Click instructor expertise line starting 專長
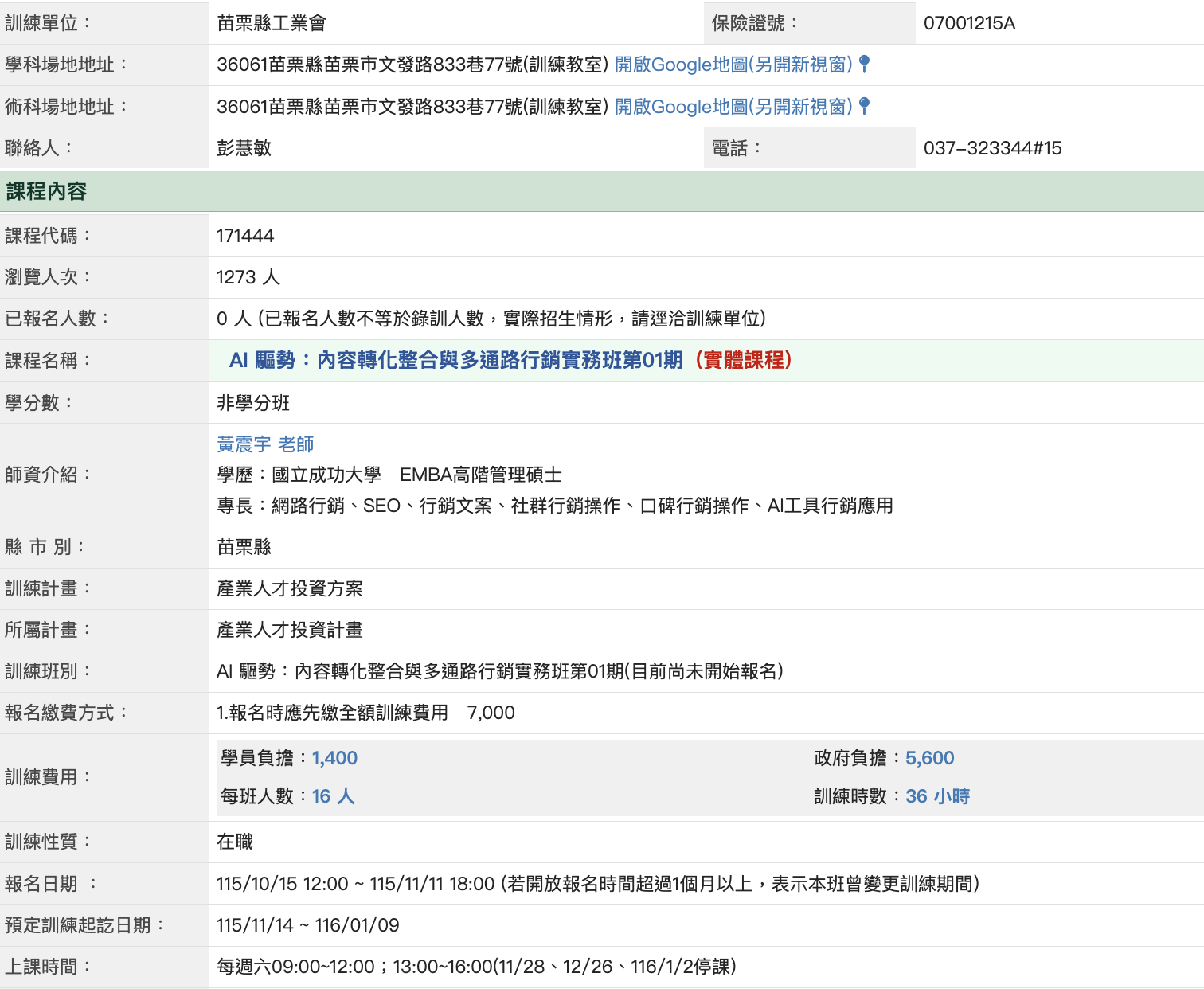 click(555, 506)
